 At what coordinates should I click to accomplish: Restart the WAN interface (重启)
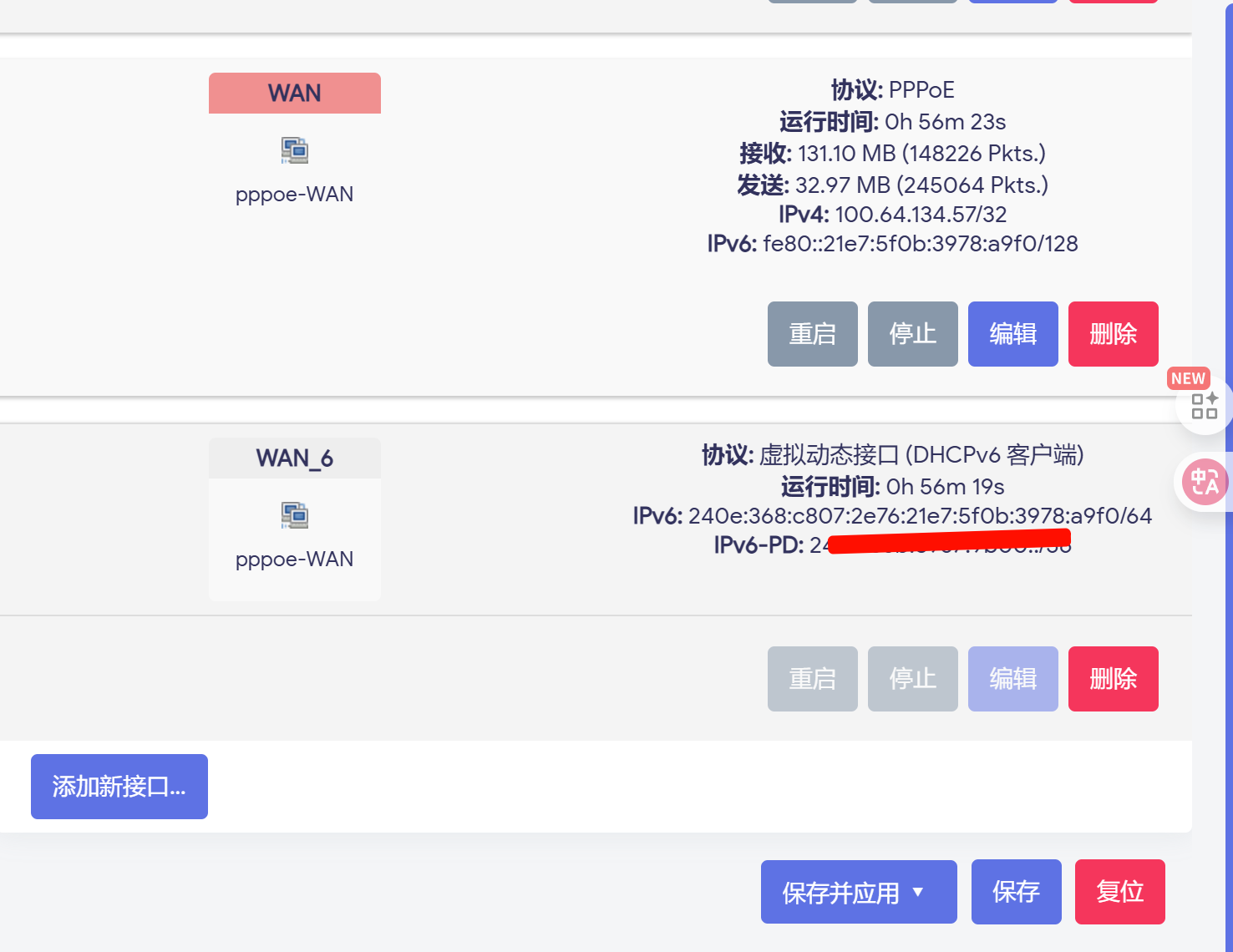tap(812, 334)
